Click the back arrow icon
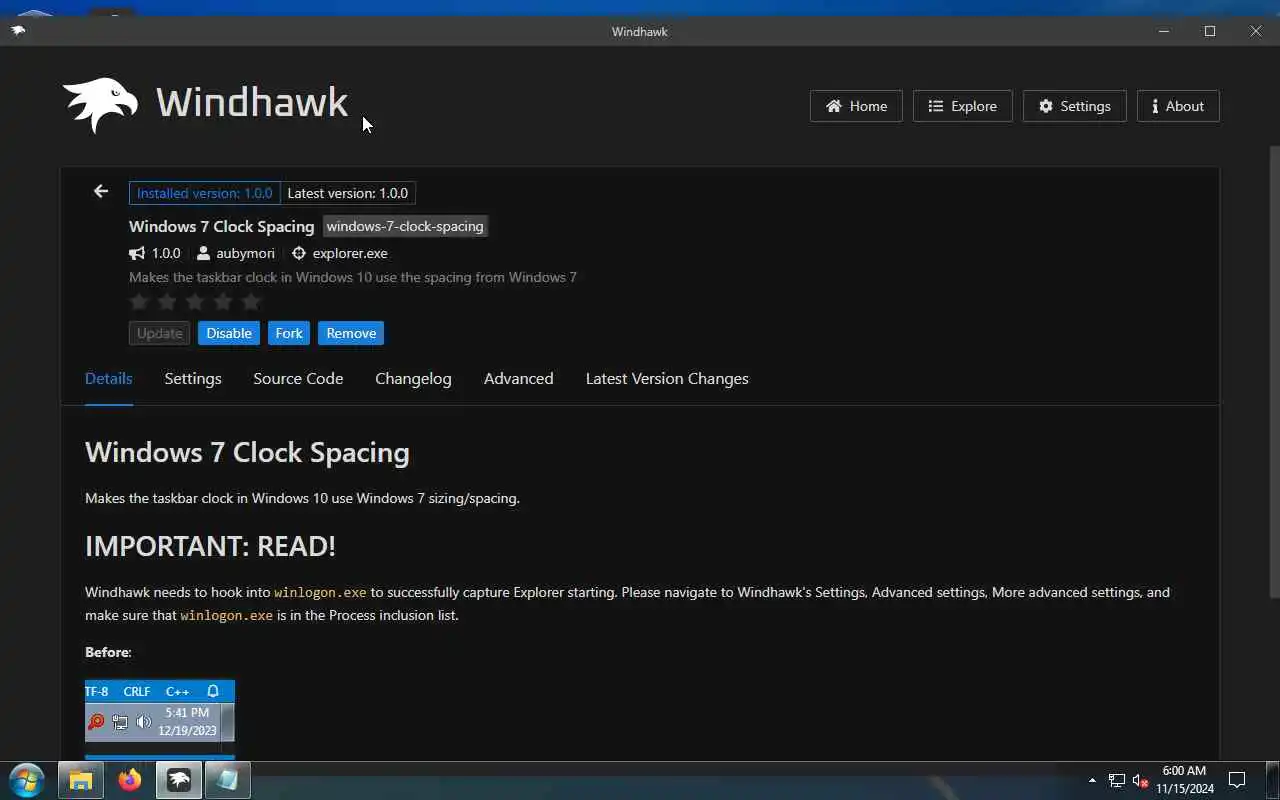The image size is (1280, 800). pos(101,191)
